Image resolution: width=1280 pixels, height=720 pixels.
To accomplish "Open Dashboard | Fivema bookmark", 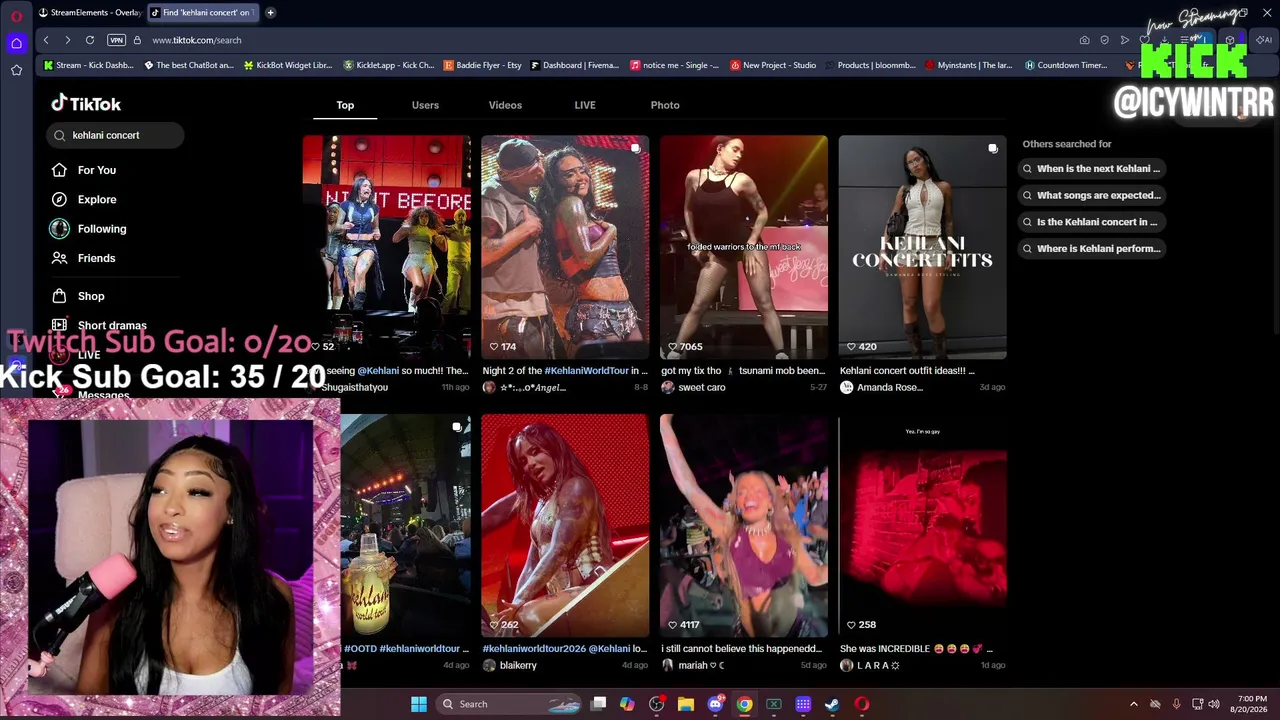I will coord(575,65).
